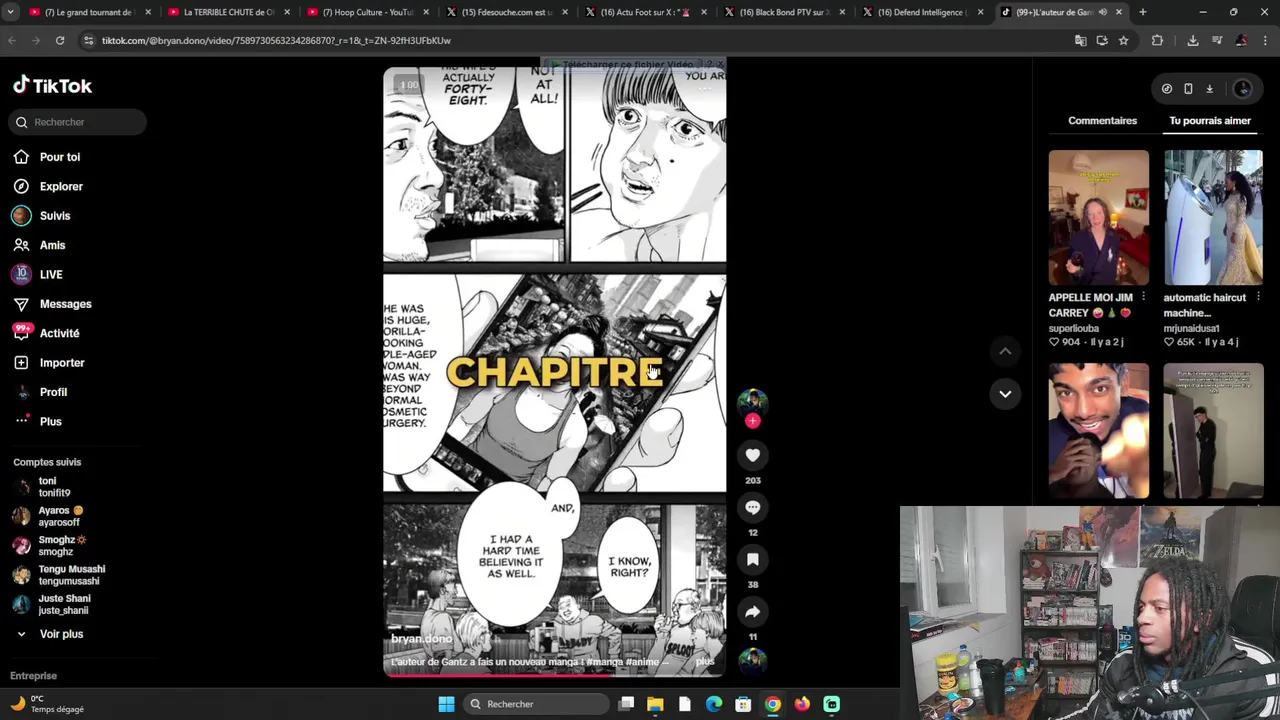Click the taskbar Rechercher search box

536,704
